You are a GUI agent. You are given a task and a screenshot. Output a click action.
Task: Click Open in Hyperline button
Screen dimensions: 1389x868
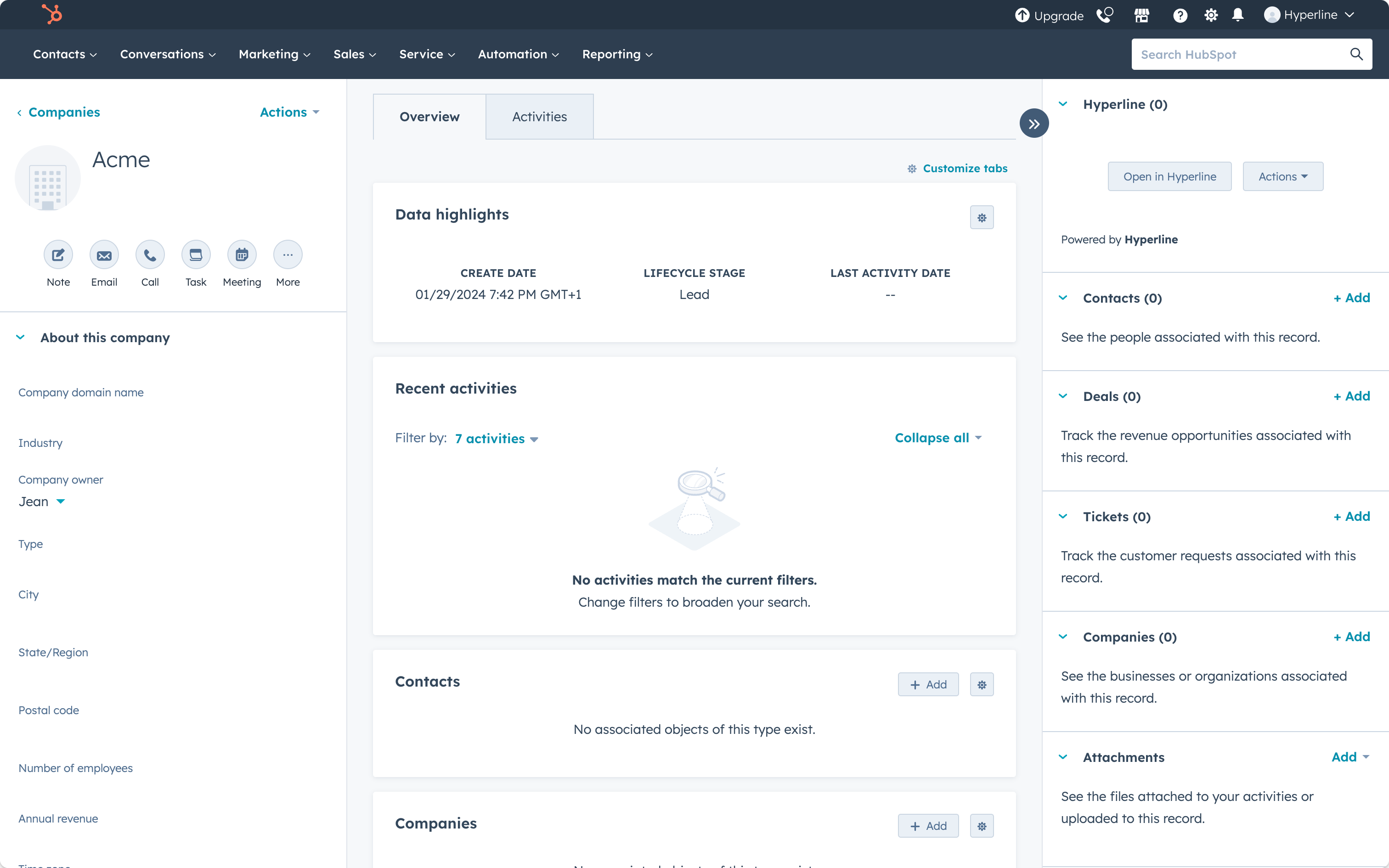[1169, 176]
